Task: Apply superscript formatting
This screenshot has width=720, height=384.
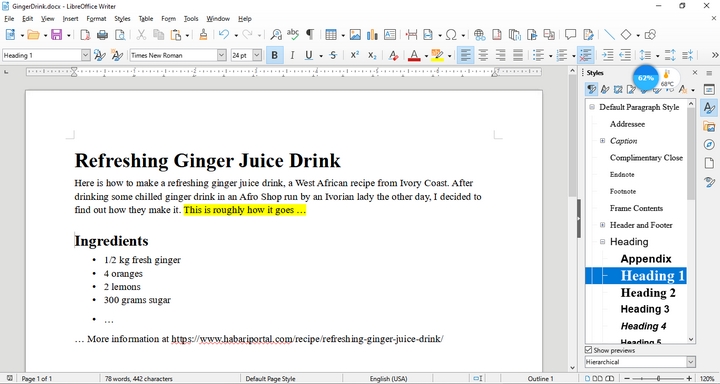Action: click(x=354, y=56)
